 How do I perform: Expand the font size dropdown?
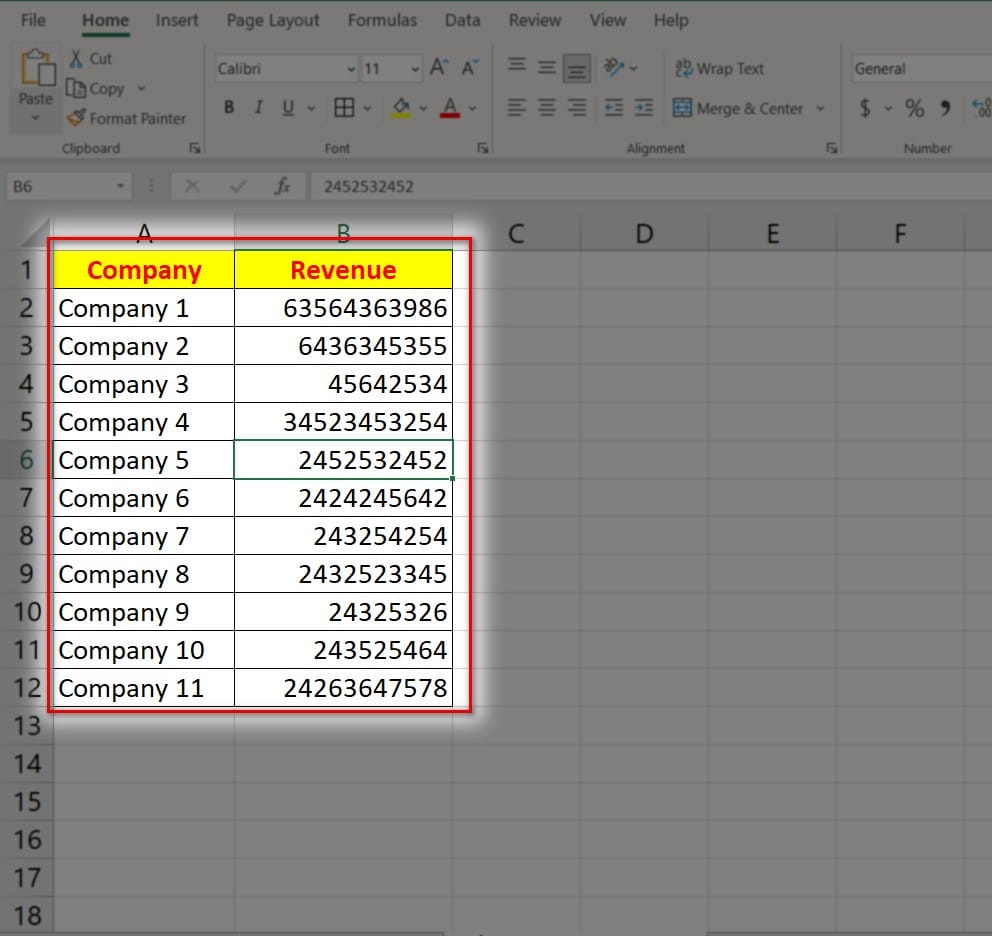click(415, 69)
